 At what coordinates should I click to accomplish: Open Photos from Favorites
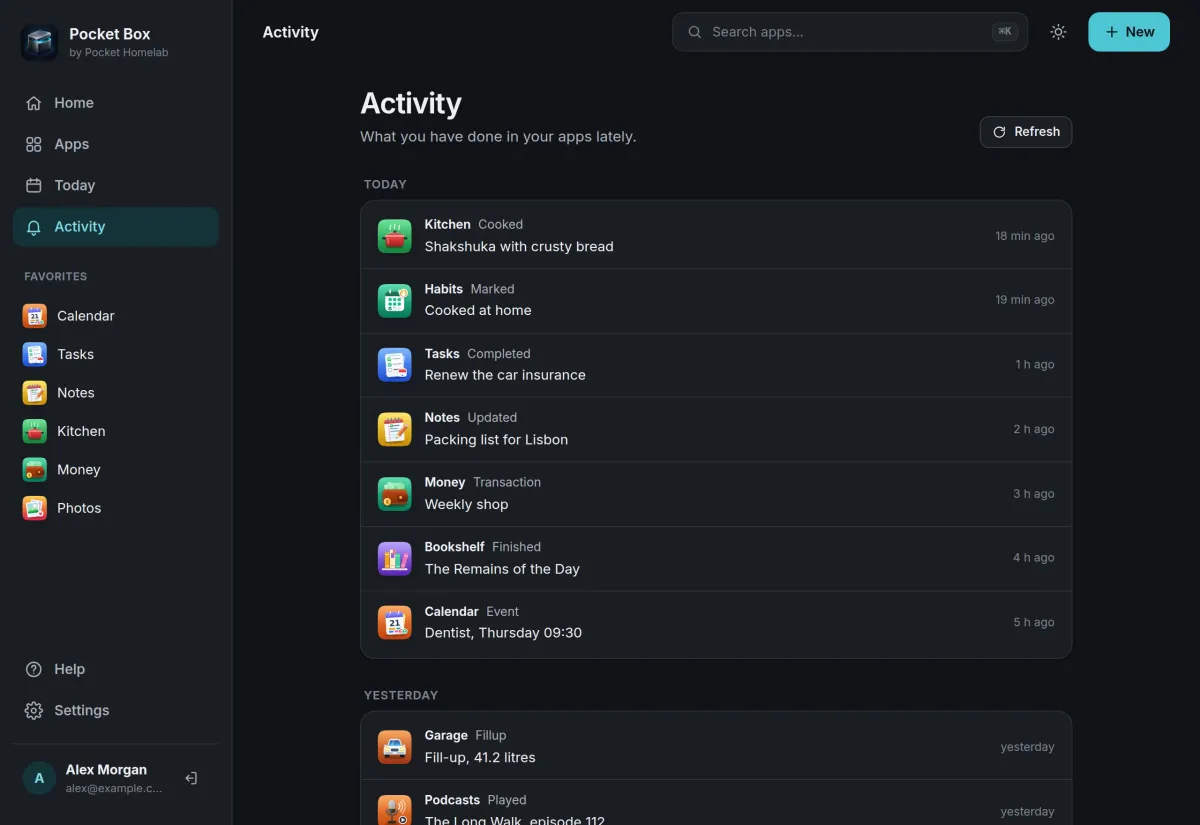116,508
